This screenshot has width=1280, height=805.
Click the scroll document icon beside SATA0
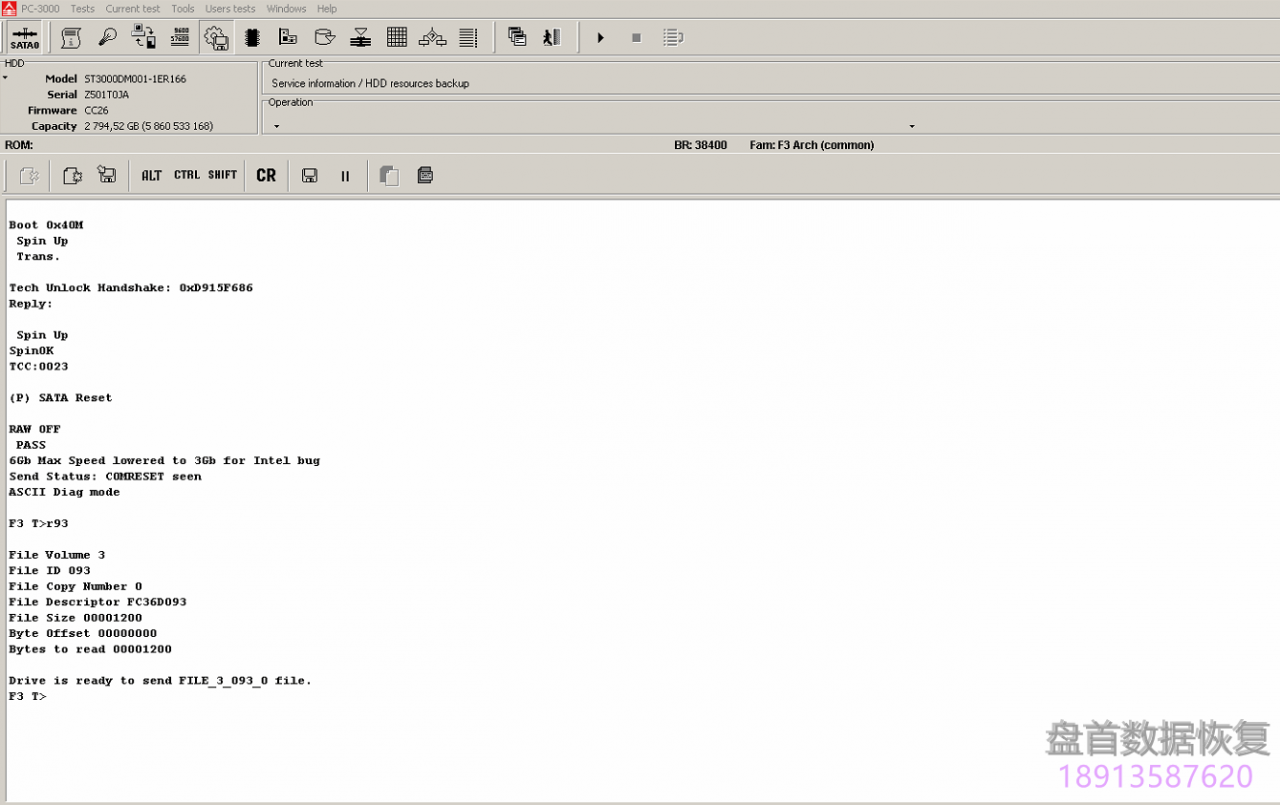(x=71, y=38)
